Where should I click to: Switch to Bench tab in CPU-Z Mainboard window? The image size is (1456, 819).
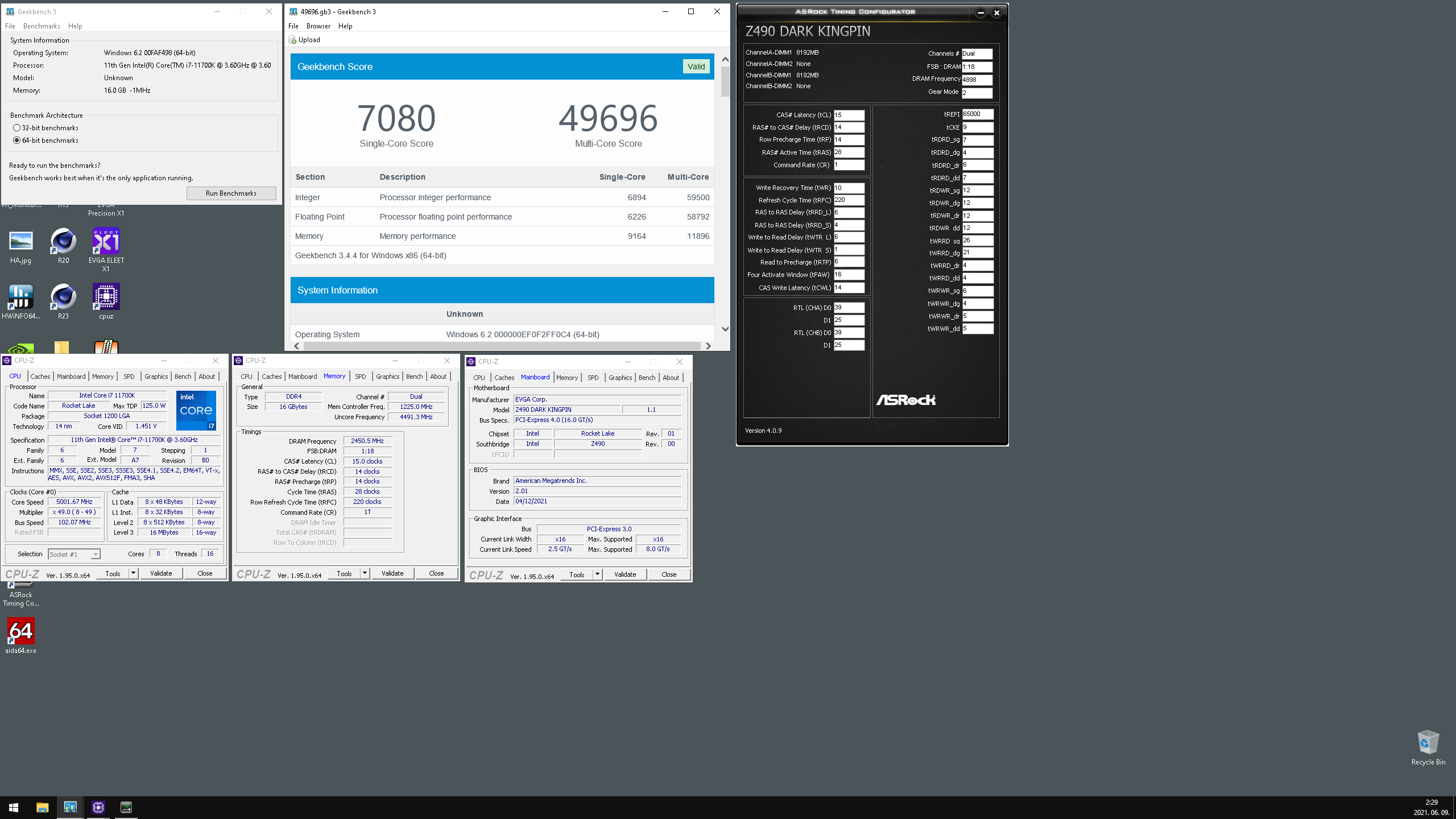click(x=647, y=378)
